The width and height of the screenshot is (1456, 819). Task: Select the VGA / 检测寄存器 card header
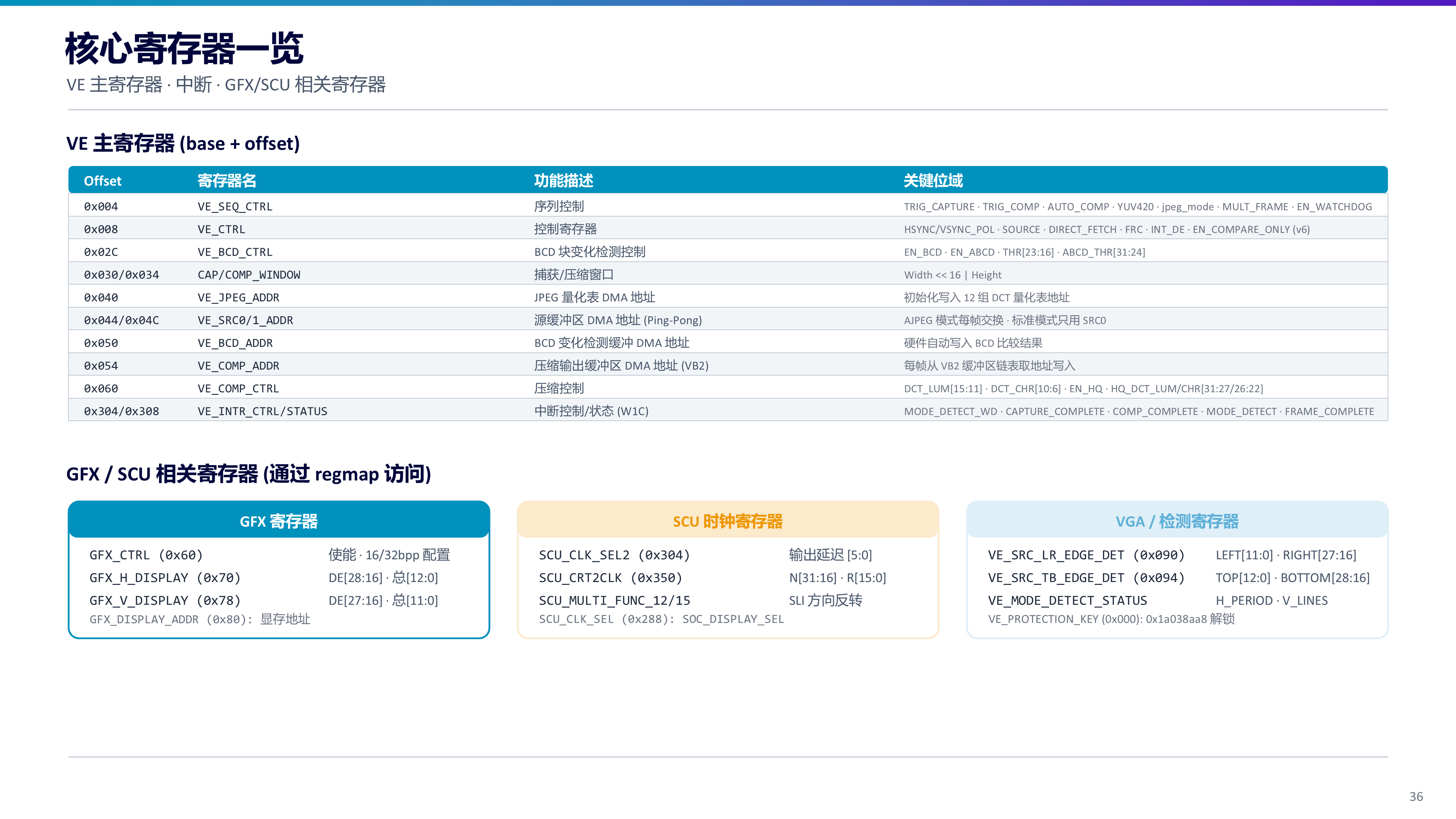click(x=1177, y=520)
